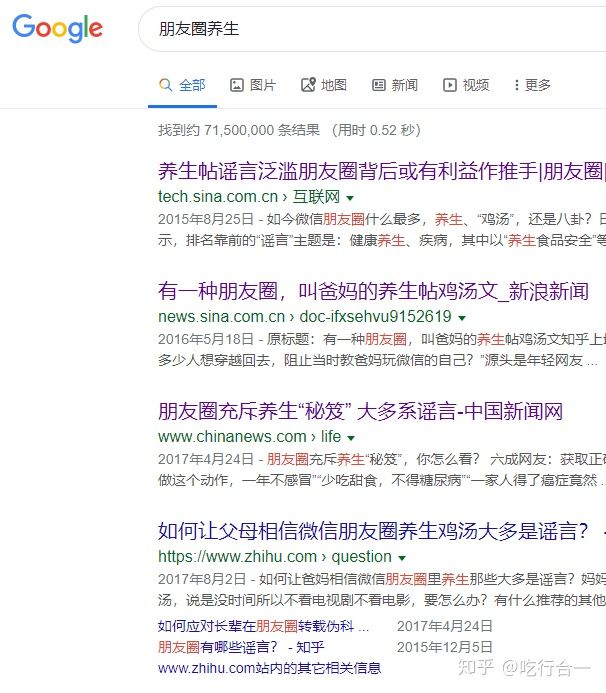The width and height of the screenshot is (606, 693).
Task: Click the date 2015年8月25日 in first snippet
Action: tap(206, 219)
